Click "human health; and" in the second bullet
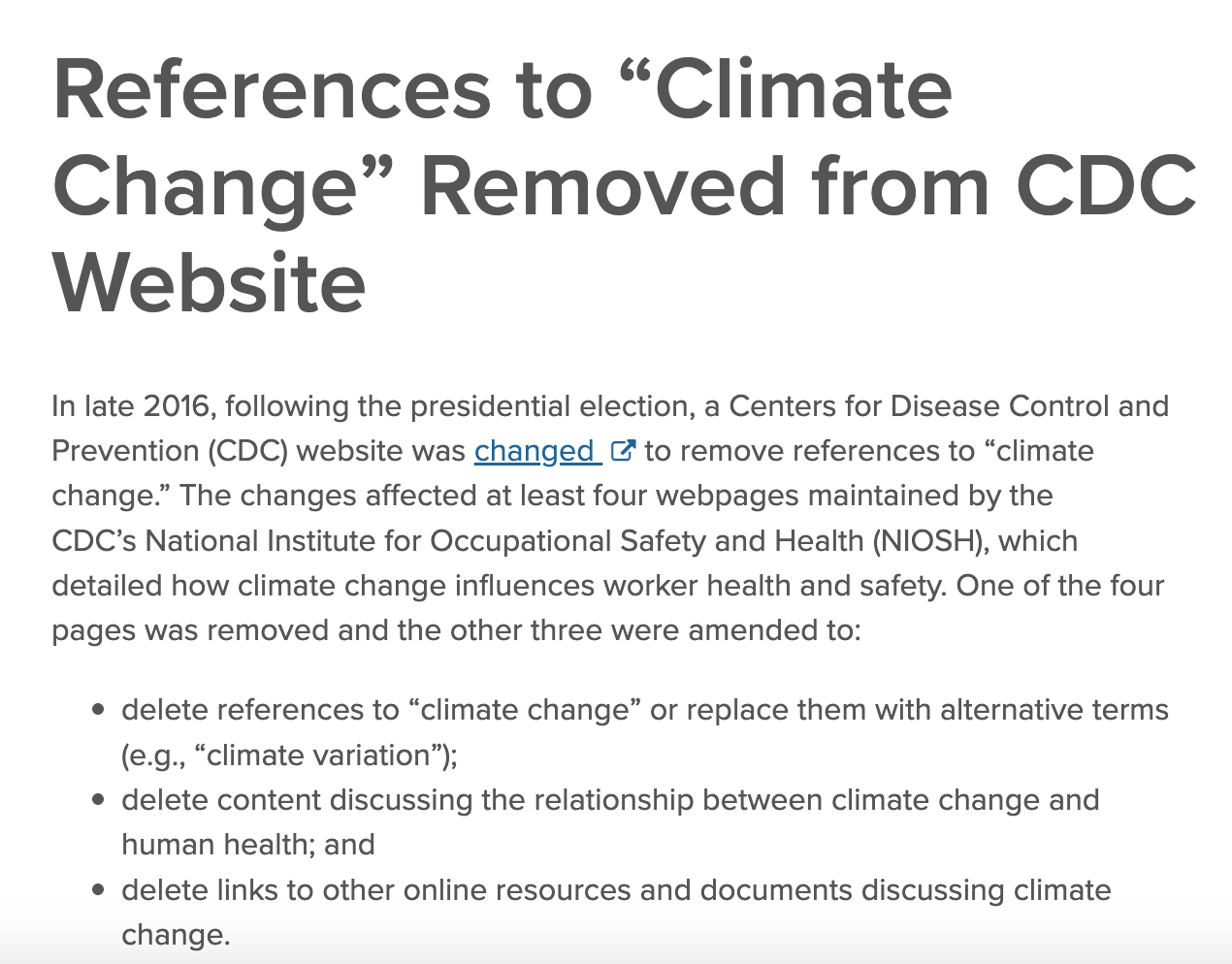 pos(248,845)
